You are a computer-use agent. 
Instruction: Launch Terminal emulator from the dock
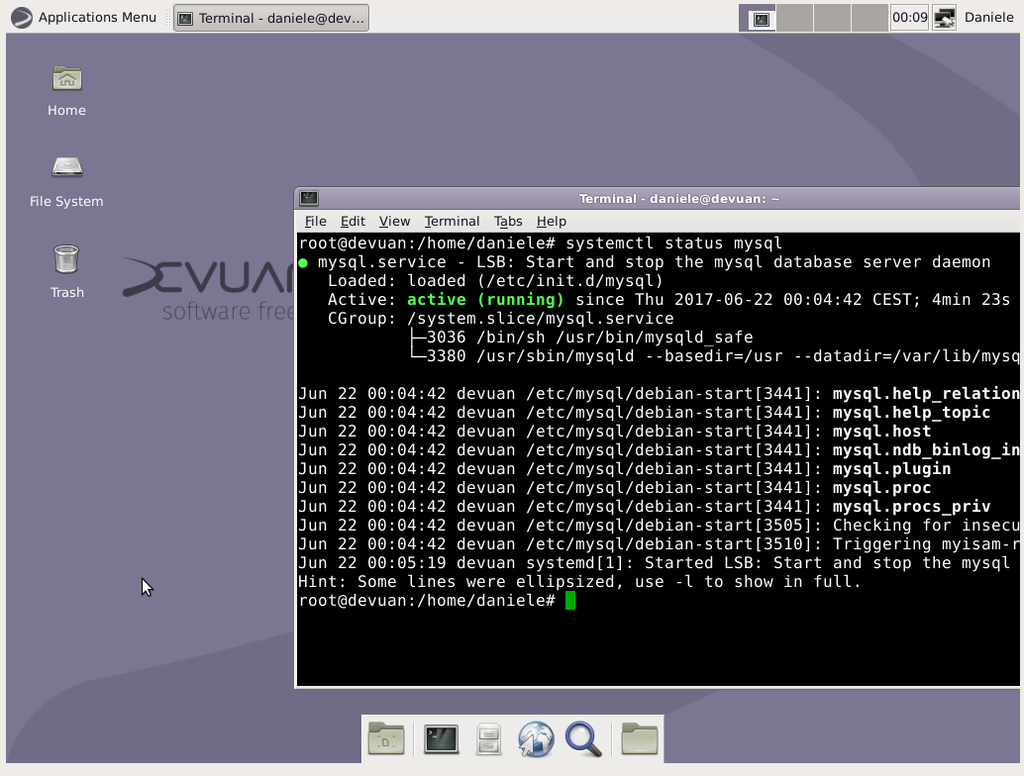click(441, 739)
